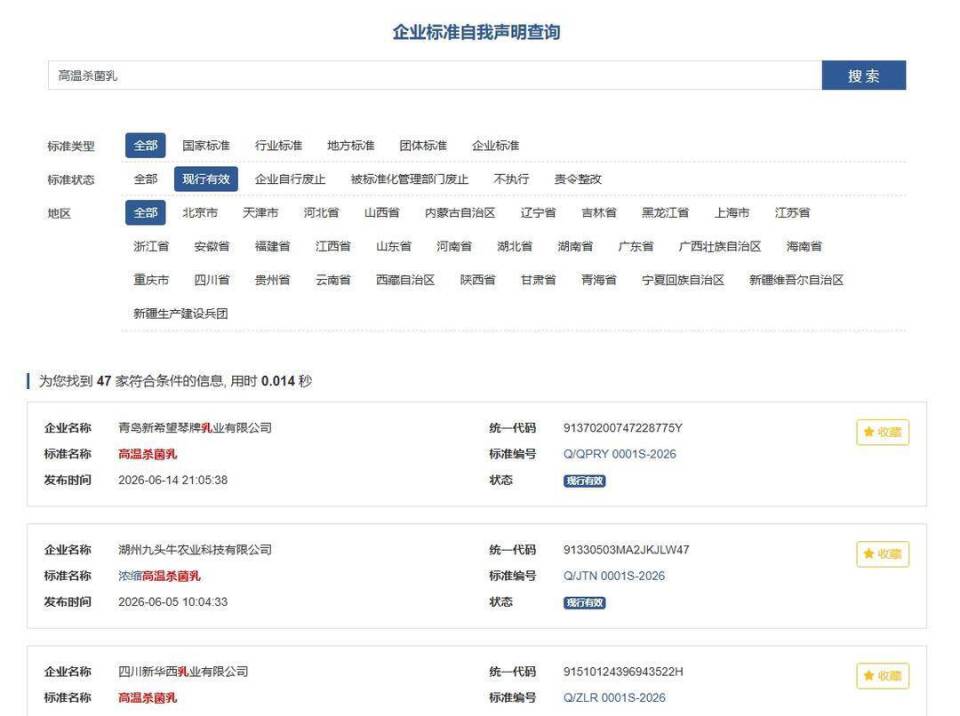Filter region to 贵州省
960x716 pixels.
272,281
